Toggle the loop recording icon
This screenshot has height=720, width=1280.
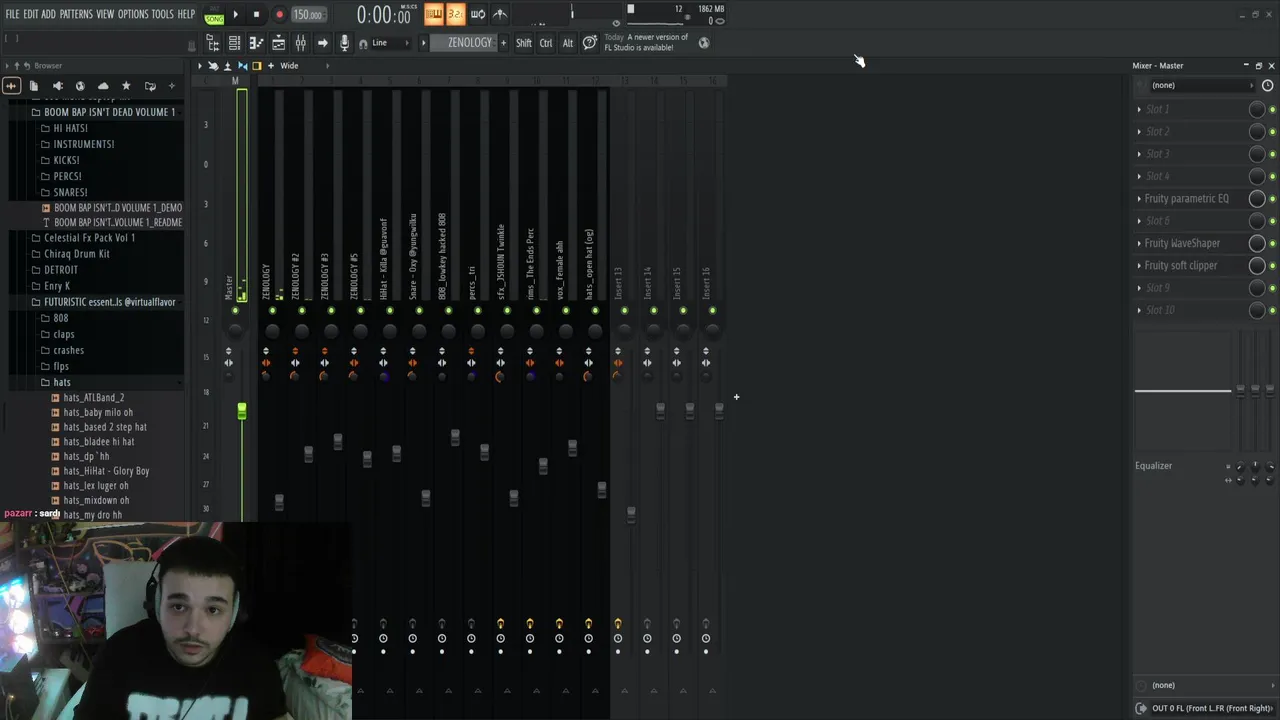pos(477,14)
